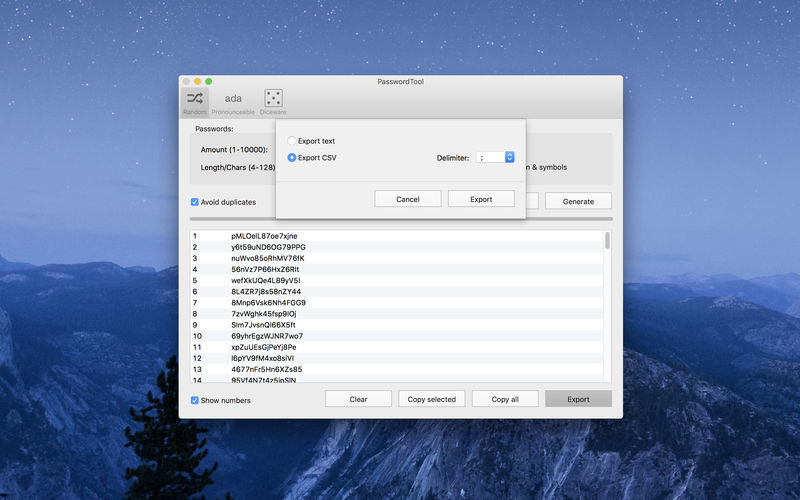Click the Copy selected button

tap(432, 399)
